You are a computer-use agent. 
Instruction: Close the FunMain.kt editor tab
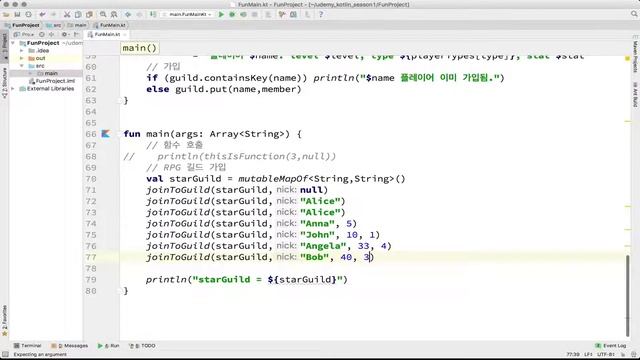tap(125, 35)
